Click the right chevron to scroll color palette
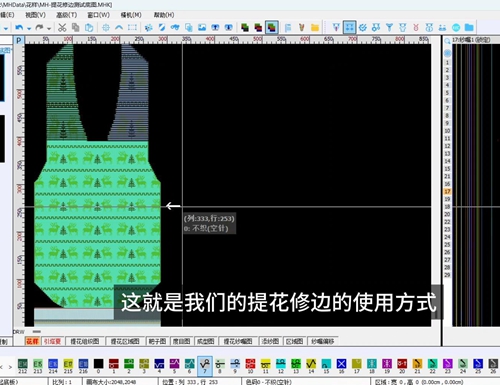The height and width of the screenshot is (385, 500). tap(10, 367)
